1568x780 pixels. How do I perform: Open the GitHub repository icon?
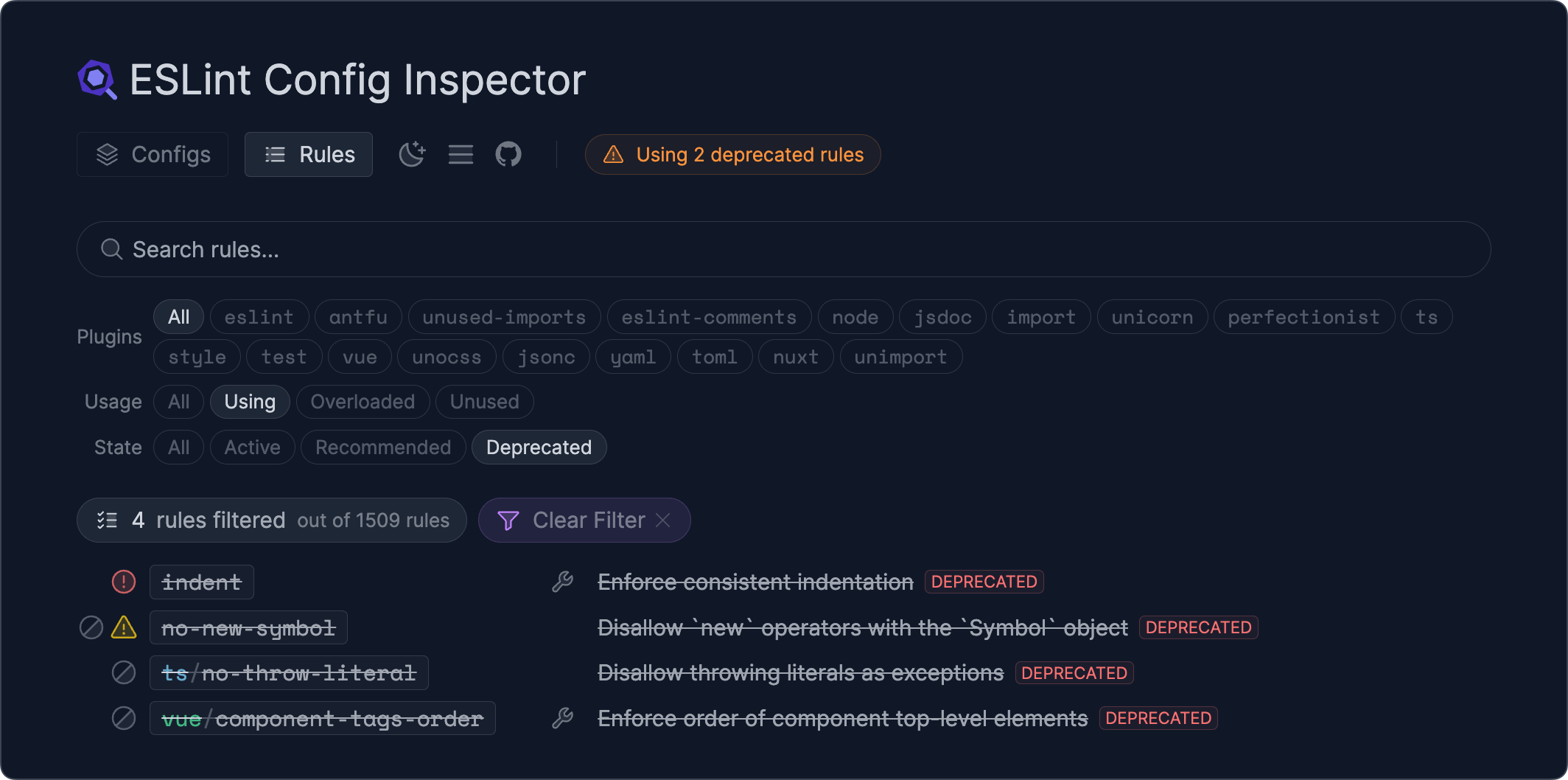point(508,154)
